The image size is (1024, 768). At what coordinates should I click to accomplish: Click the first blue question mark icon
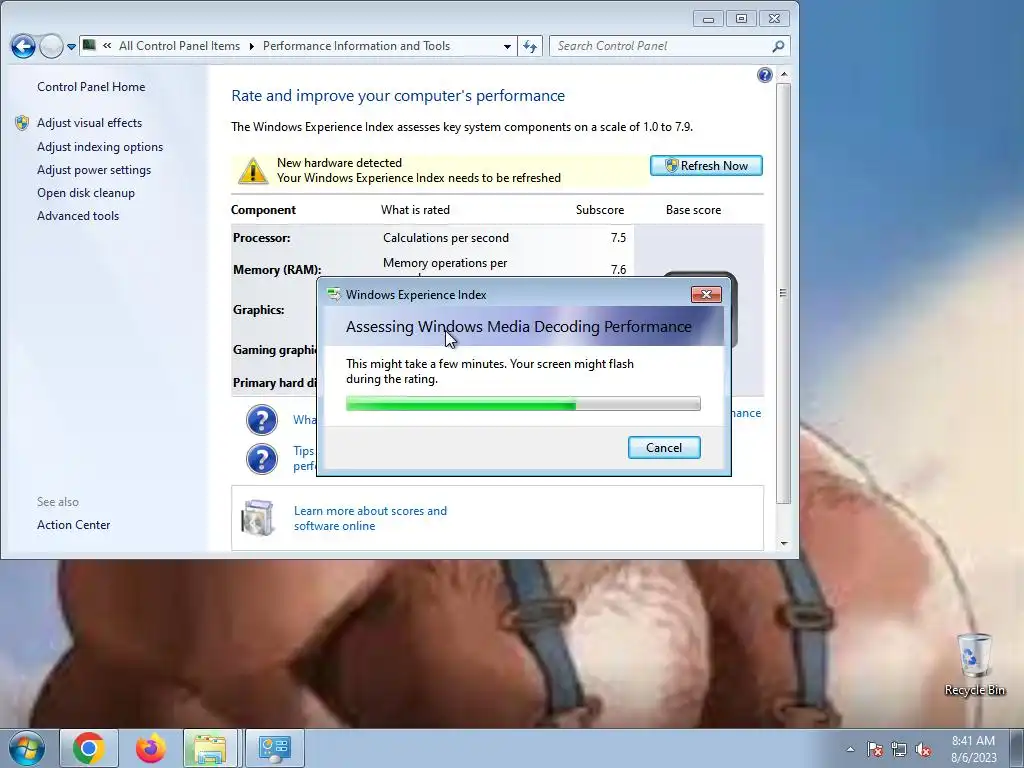coord(262,420)
